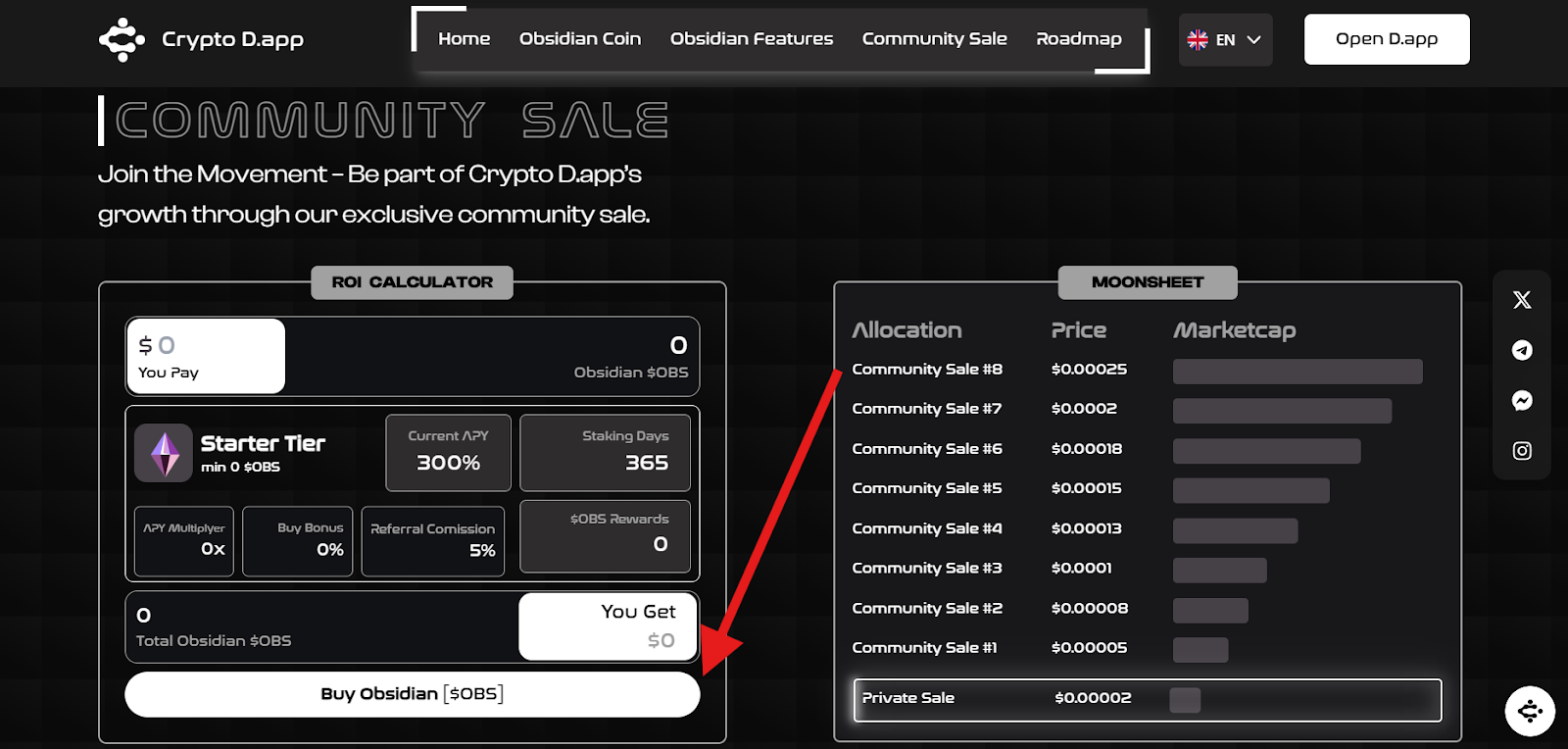The image size is (1568, 749).
Task: Click the $0.0001 price value
Action: coord(1082,568)
